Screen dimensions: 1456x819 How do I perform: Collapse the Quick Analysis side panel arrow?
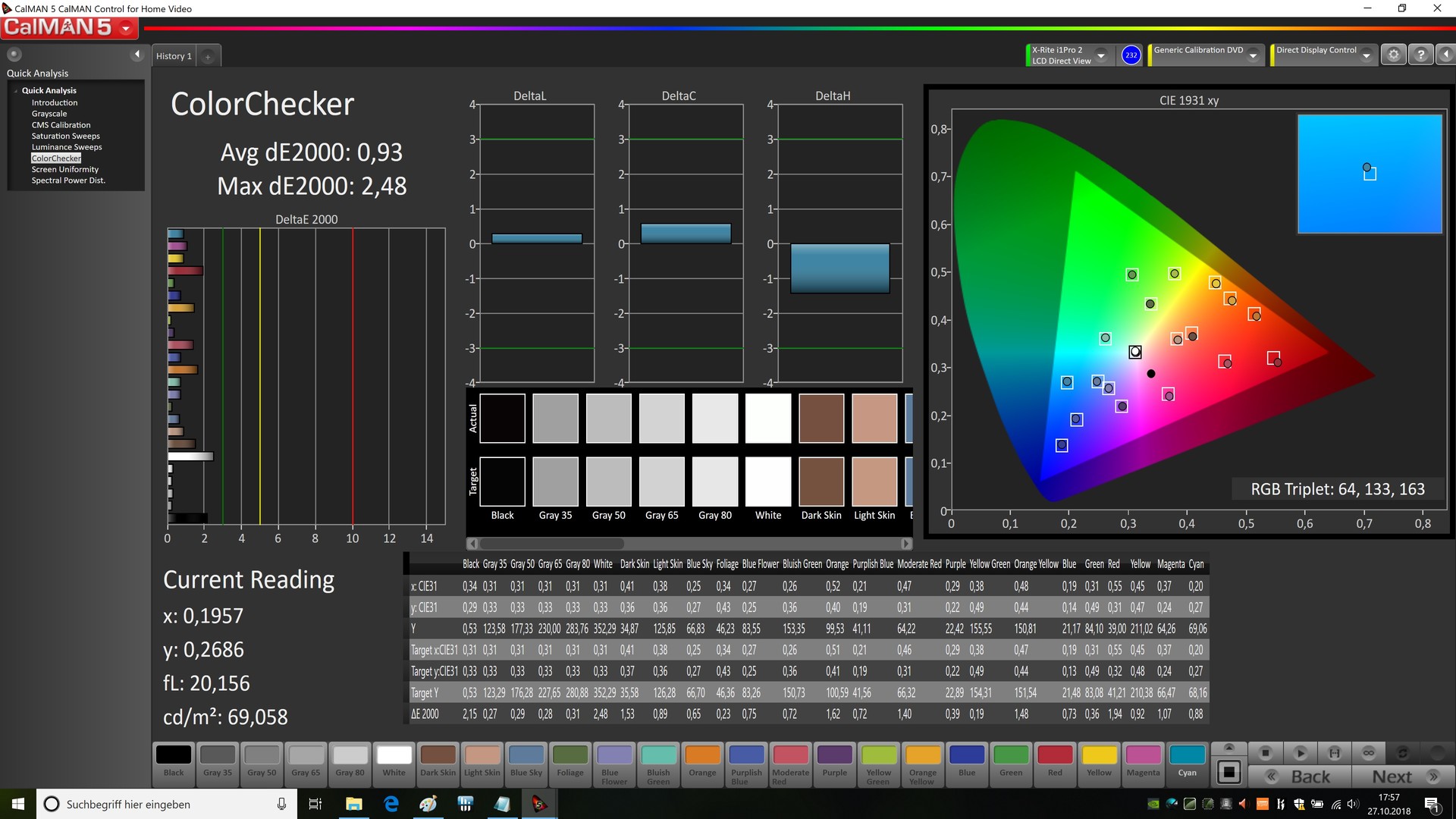137,55
